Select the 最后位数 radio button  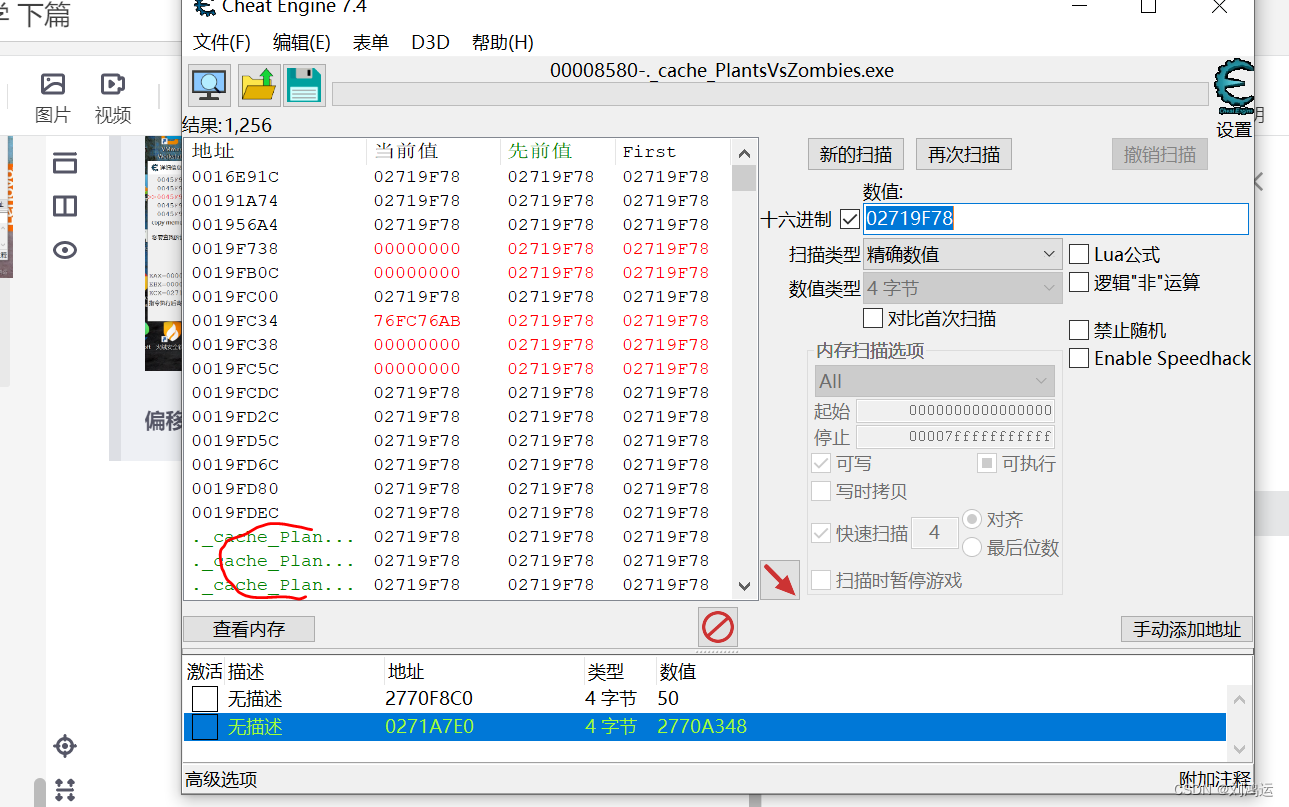coord(972,547)
